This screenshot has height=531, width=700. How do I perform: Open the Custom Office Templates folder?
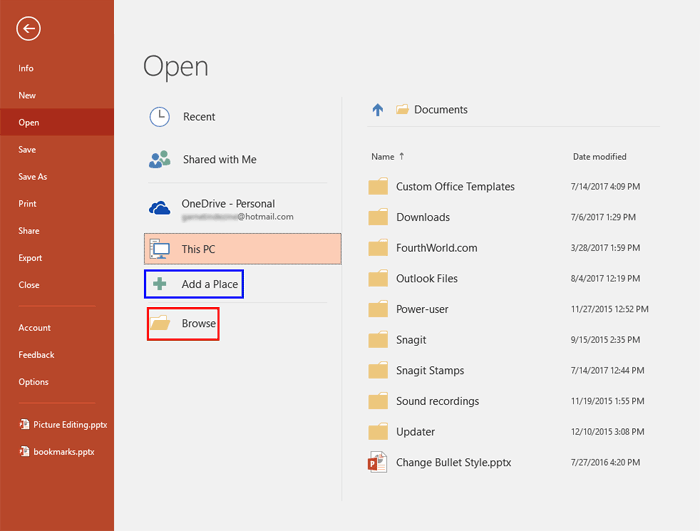point(455,187)
